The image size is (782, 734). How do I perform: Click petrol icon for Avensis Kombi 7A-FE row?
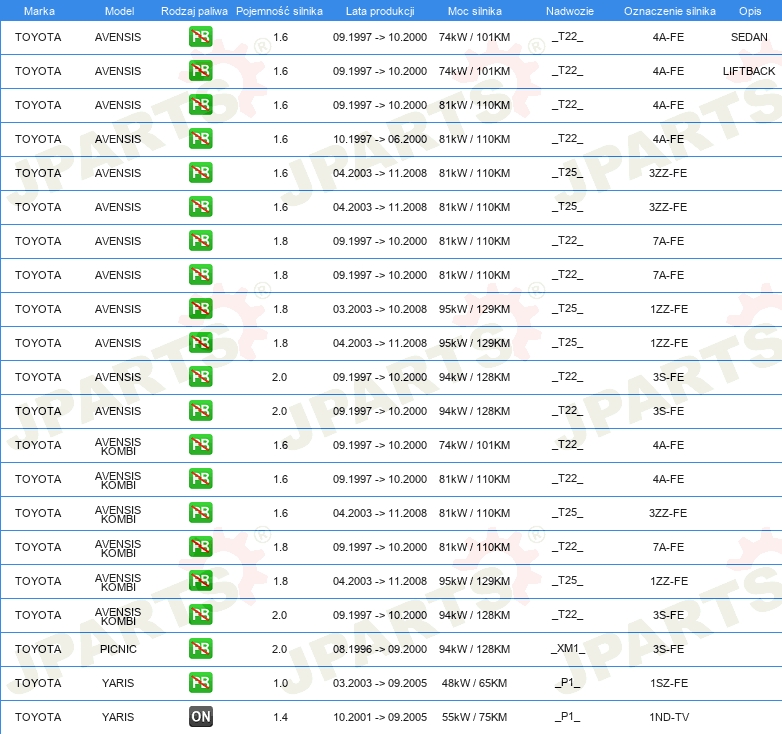tap(201, 546)
